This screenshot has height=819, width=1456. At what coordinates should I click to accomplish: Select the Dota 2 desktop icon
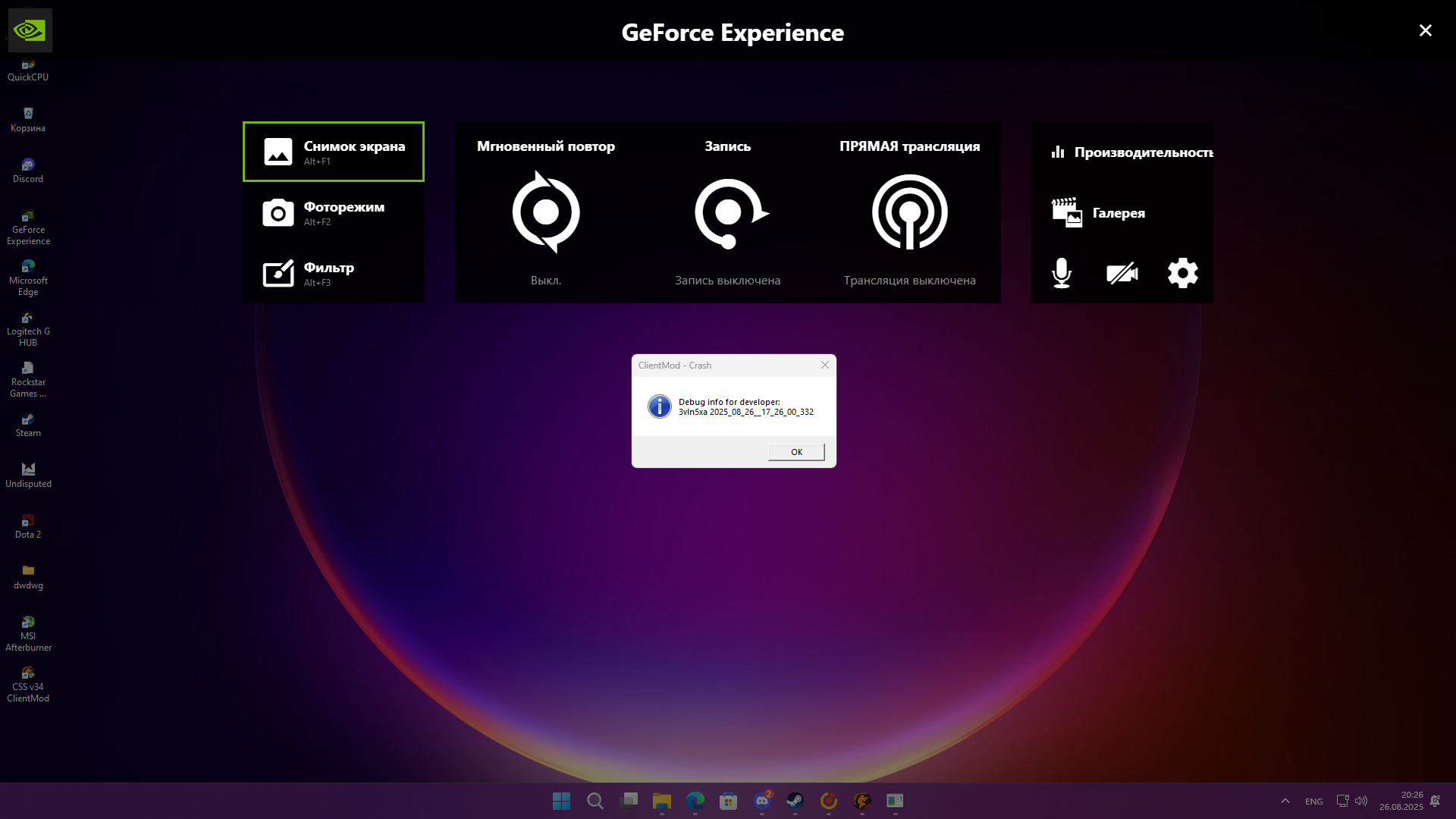(x=28, y=527)
